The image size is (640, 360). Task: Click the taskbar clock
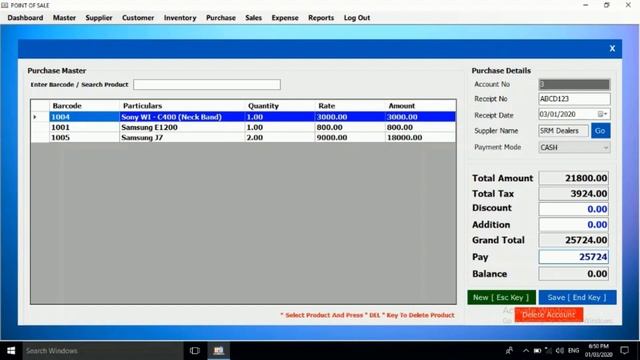pyautogui.click(x=598, y=351)
